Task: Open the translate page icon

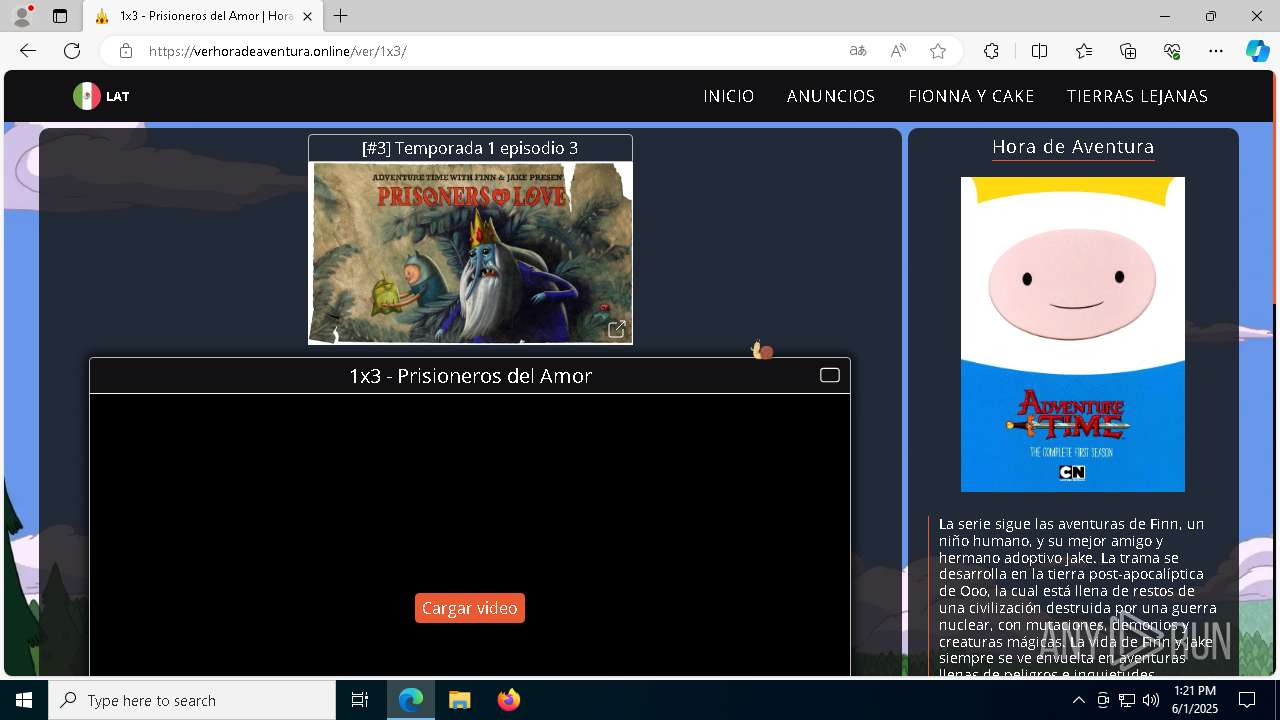Action: point(858,51)
